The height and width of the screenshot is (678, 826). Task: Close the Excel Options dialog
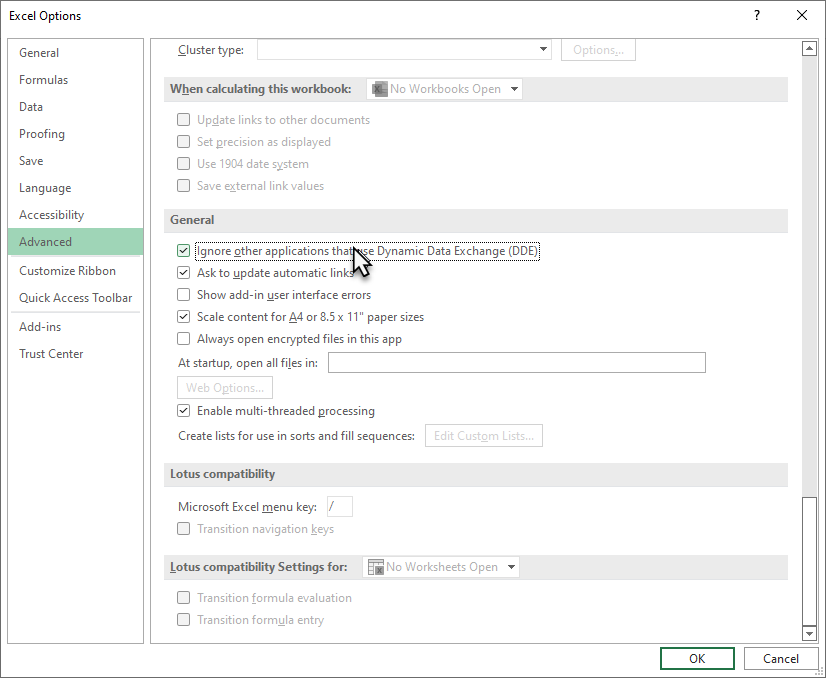(x=802, y=15)
